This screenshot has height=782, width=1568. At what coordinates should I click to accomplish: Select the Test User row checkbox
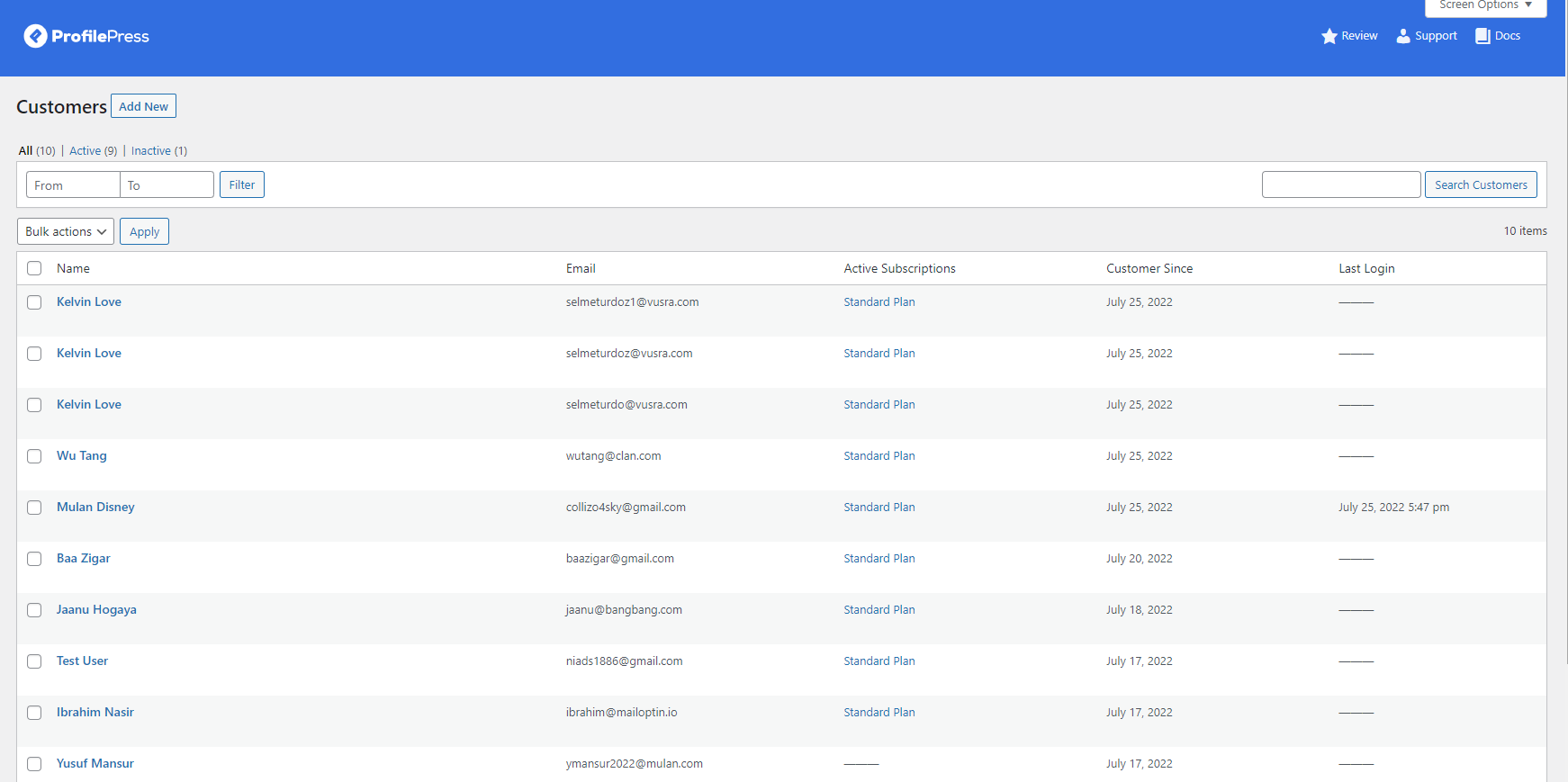(34, 661)
